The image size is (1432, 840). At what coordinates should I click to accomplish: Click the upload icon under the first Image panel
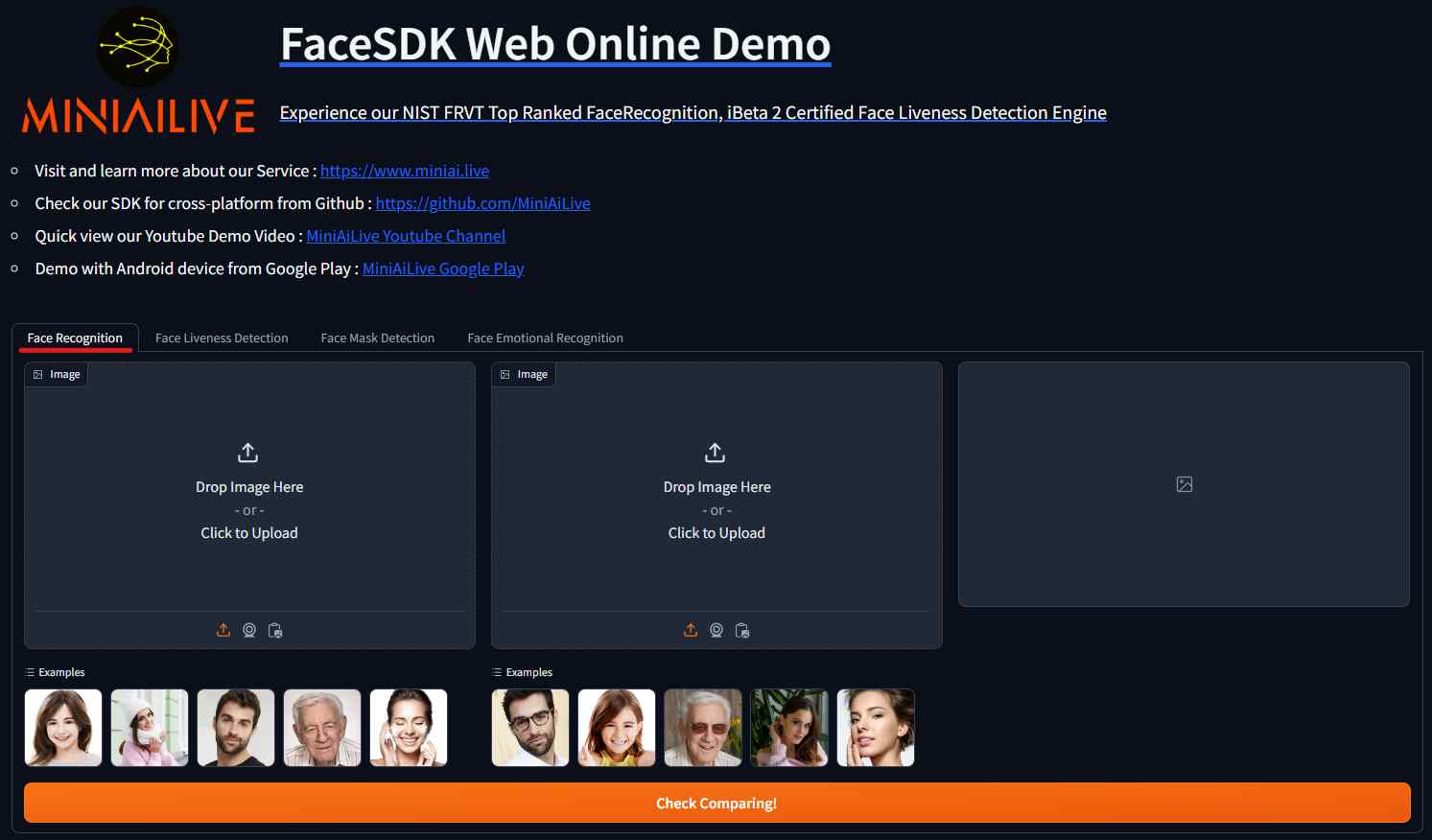click(x=223, y=630)
